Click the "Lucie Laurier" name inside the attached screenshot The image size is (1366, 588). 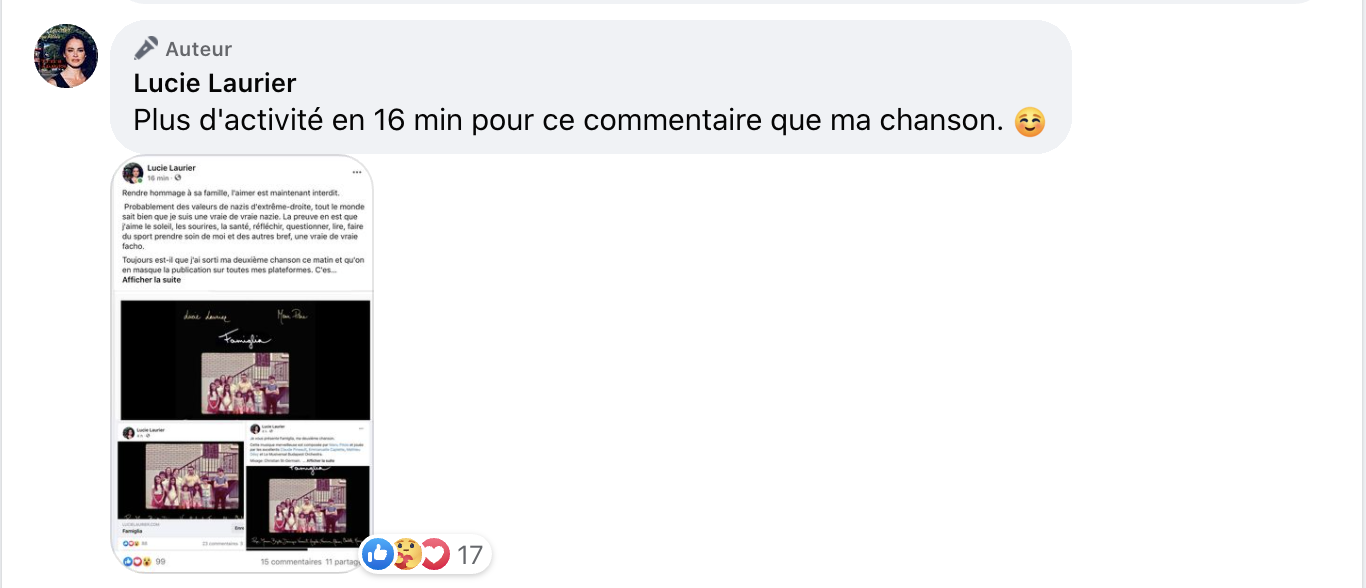(171, 168)
